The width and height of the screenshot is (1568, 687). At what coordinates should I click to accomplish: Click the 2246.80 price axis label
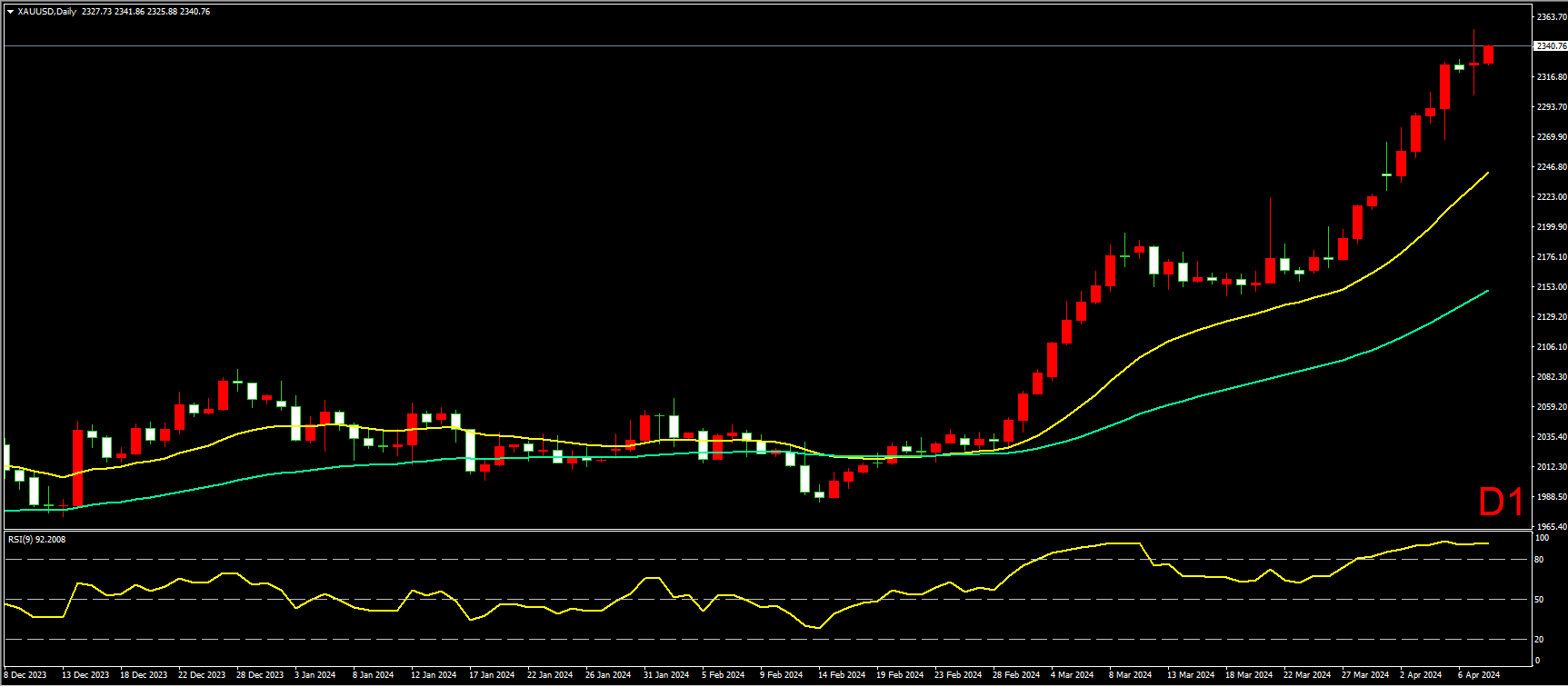point(1552,167)
